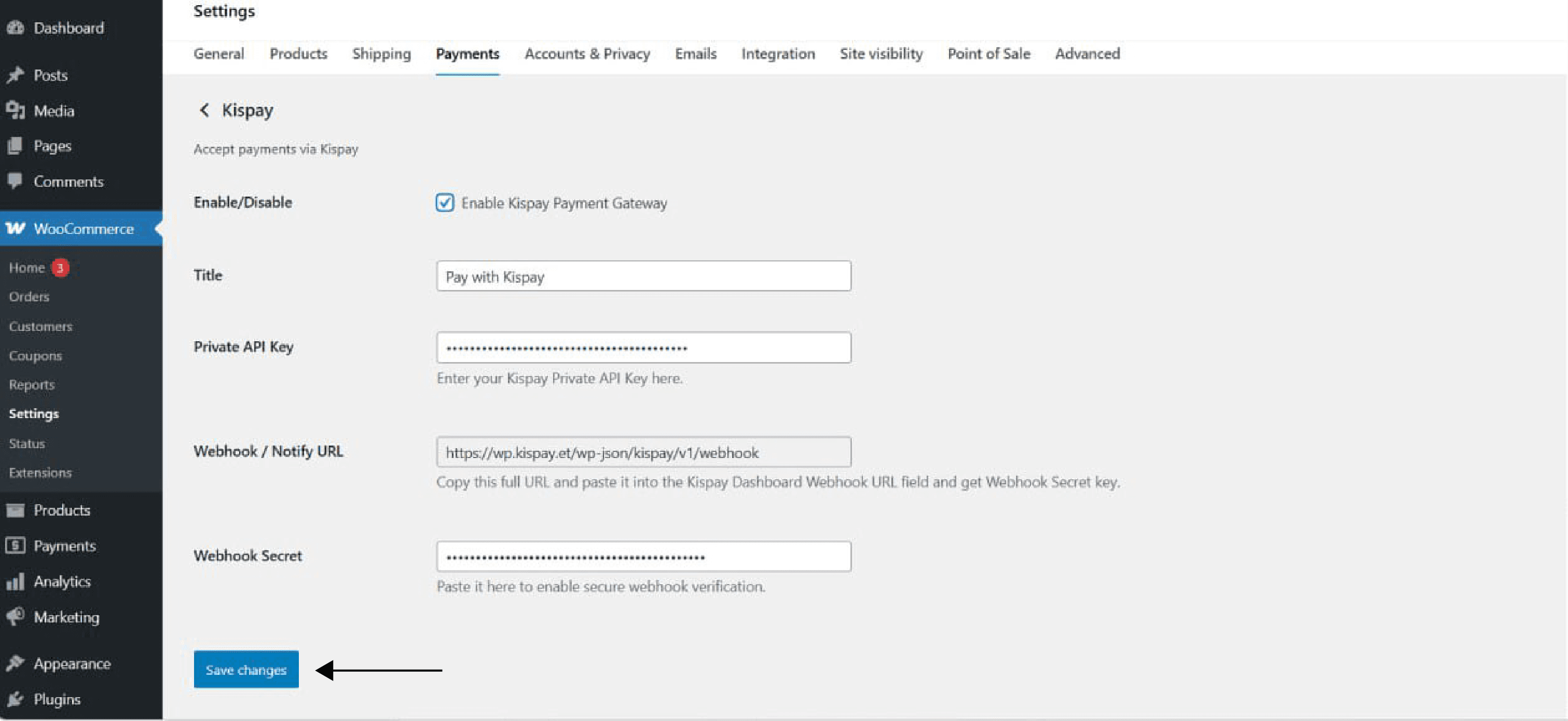1568x721 pixels.
Task: Edit the Pay with Kispay title field
Action: (643, 276)
